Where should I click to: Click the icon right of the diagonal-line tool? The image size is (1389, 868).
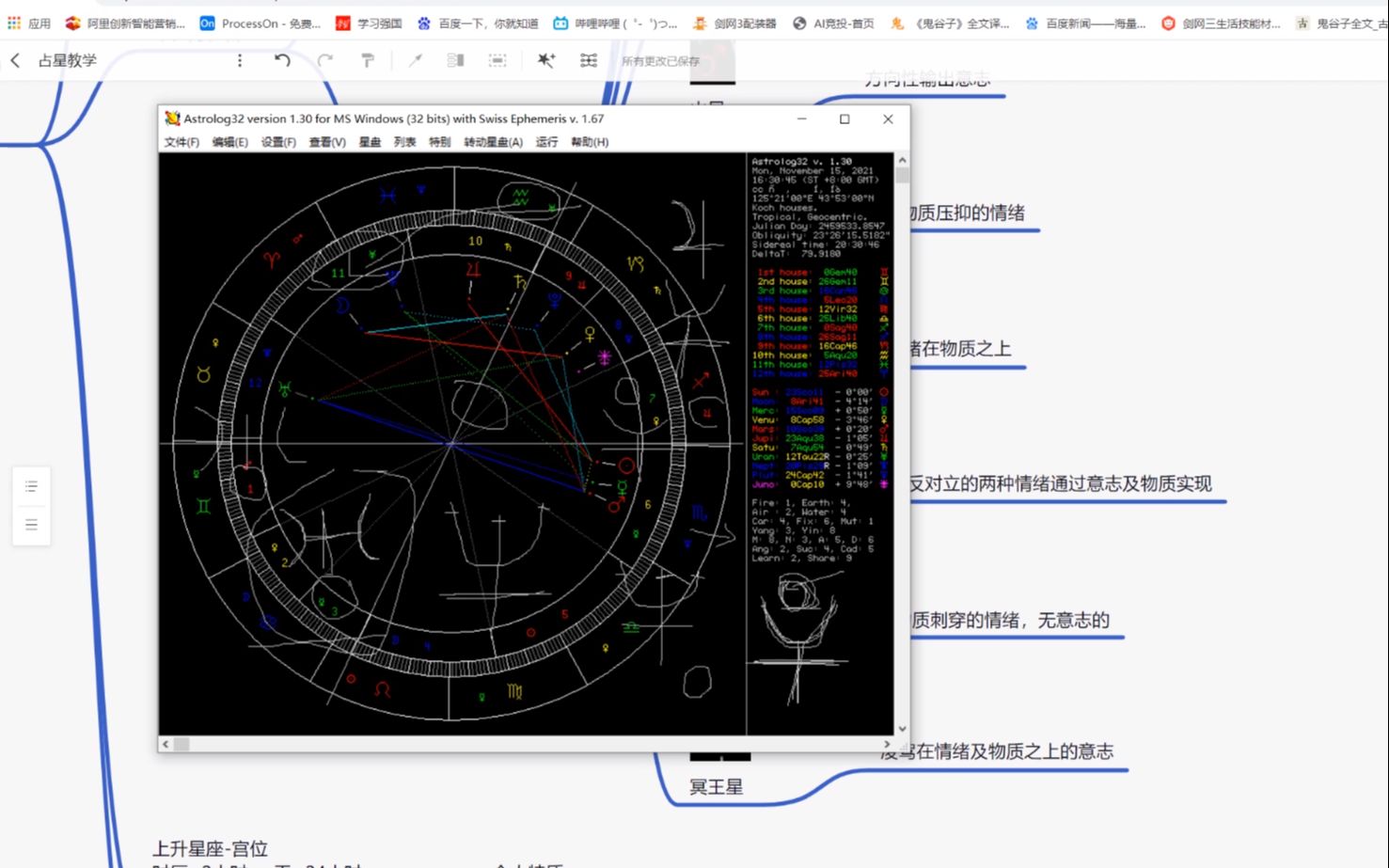455,60
